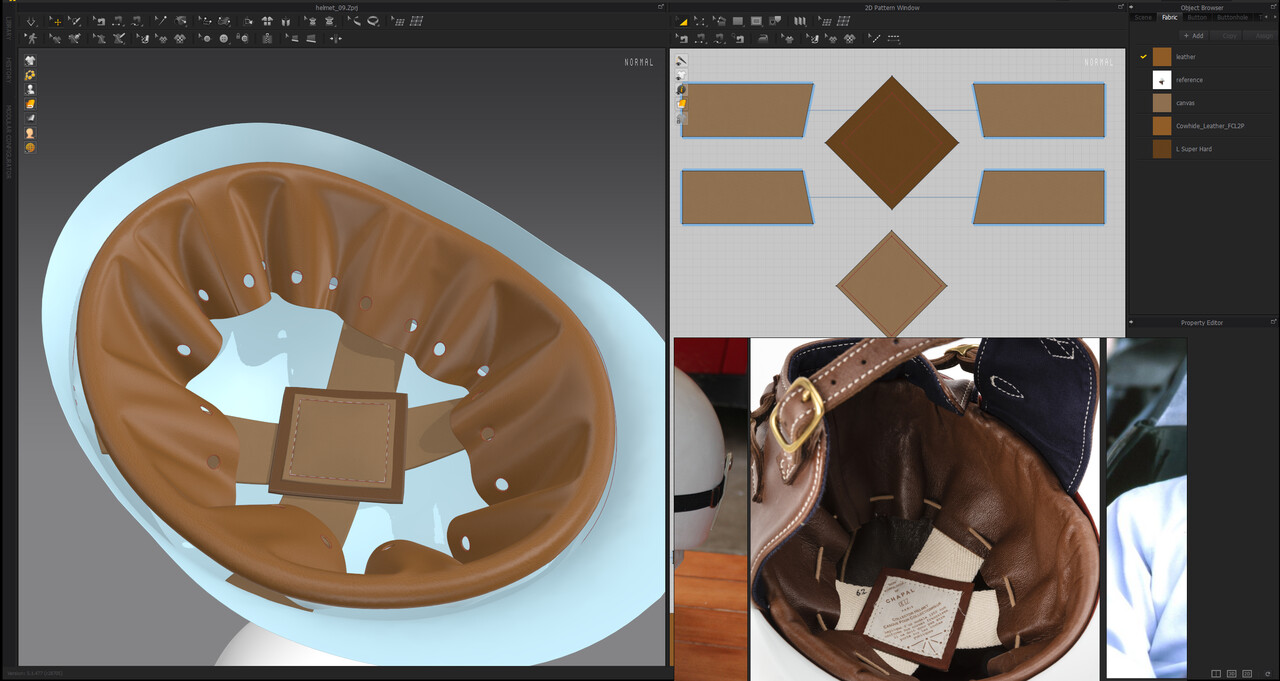The height and width of the screenshot is (681, 1280).
Task: Click the orange fabric icon in 2D window sidebar
Action: [x=682, y=103]
